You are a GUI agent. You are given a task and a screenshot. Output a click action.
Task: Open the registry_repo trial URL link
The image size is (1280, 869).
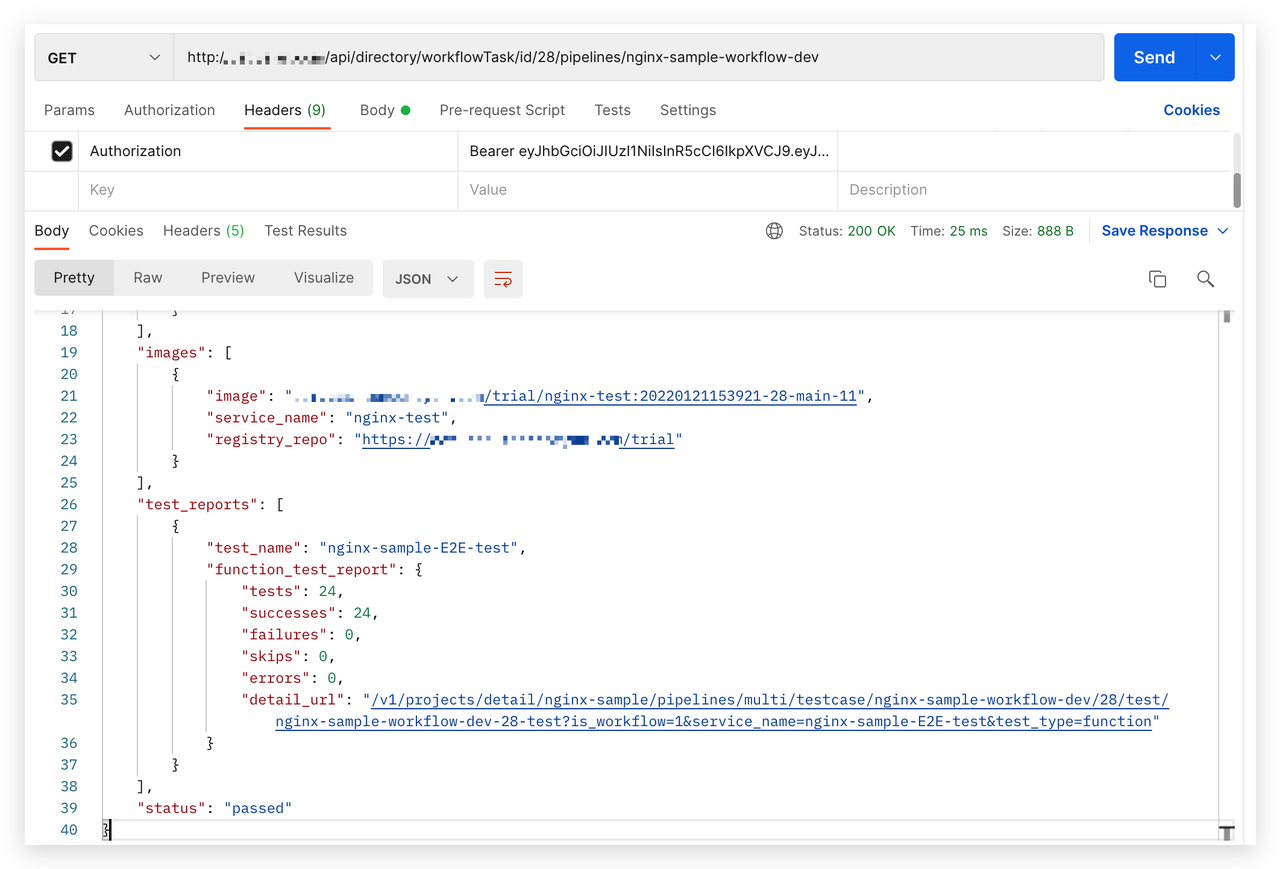tap(518, 439)
